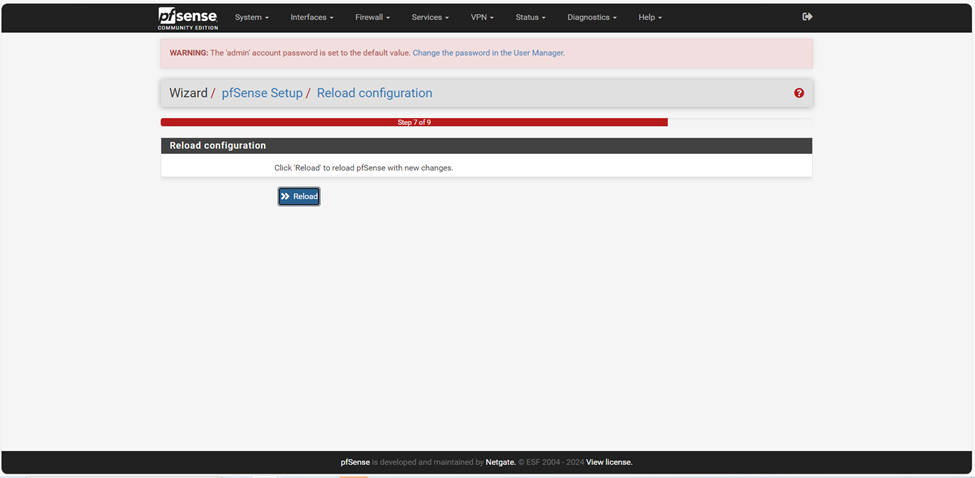Screen dimensions: 975x478
Task: Click the logout icon in the navbar
Action: pos(807,17)
